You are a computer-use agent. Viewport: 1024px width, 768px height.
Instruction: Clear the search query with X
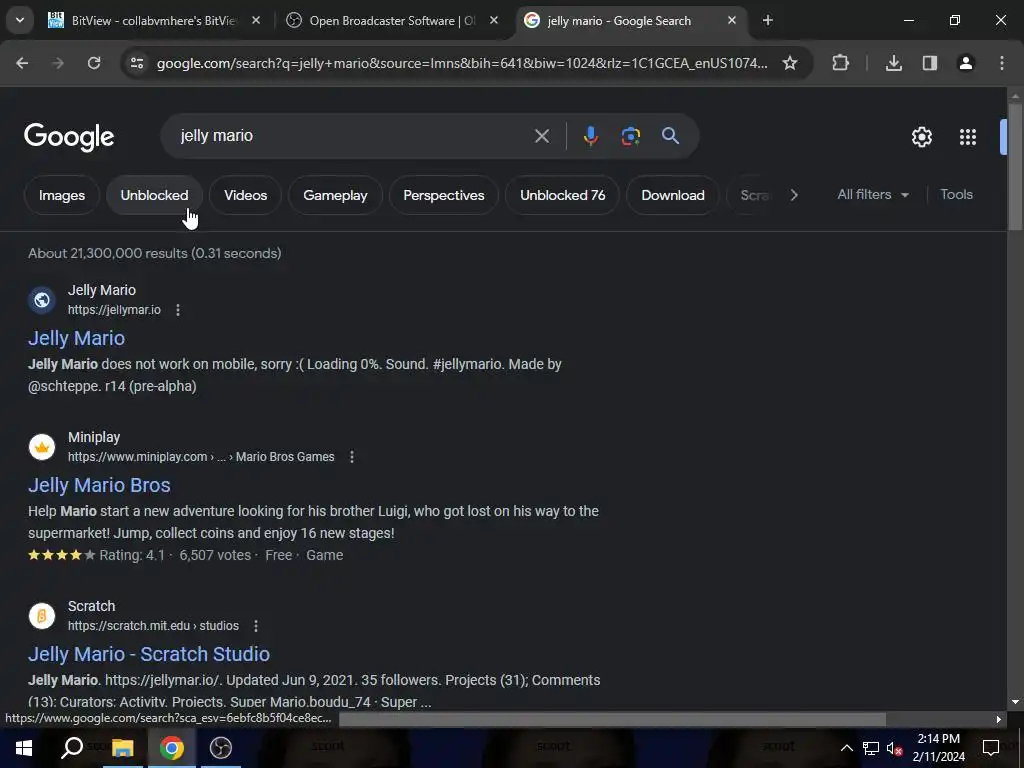(542, 136)
